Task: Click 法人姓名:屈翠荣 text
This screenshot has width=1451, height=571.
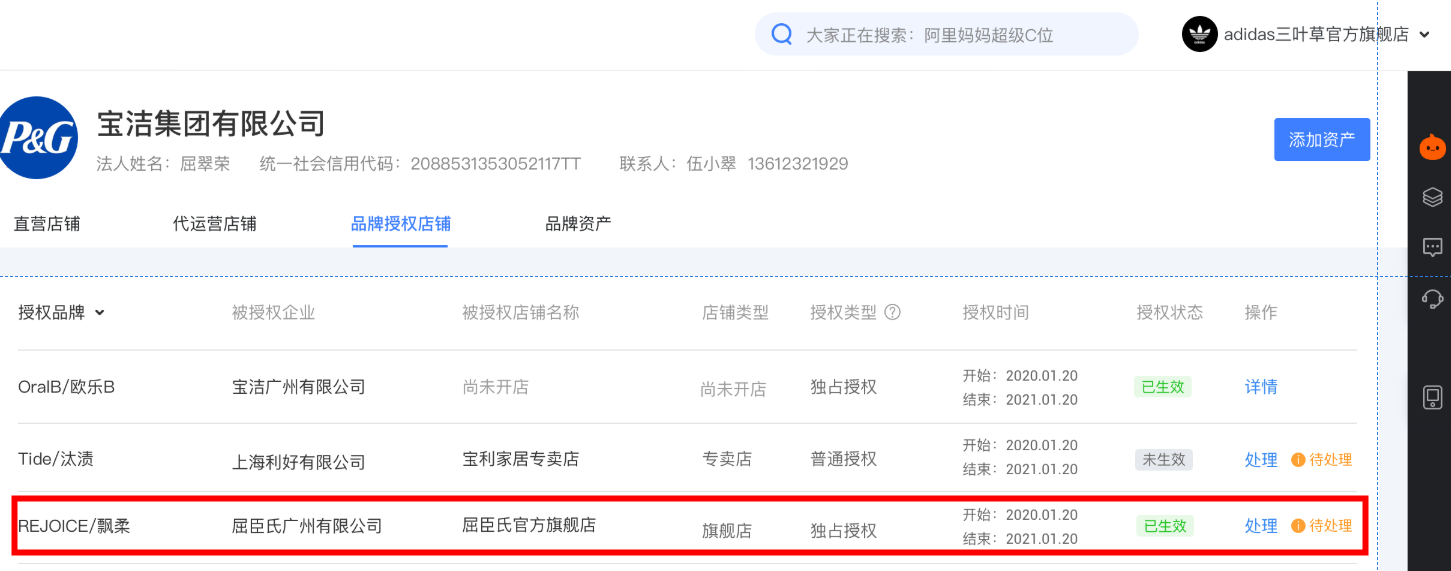Action: [163, 164]
